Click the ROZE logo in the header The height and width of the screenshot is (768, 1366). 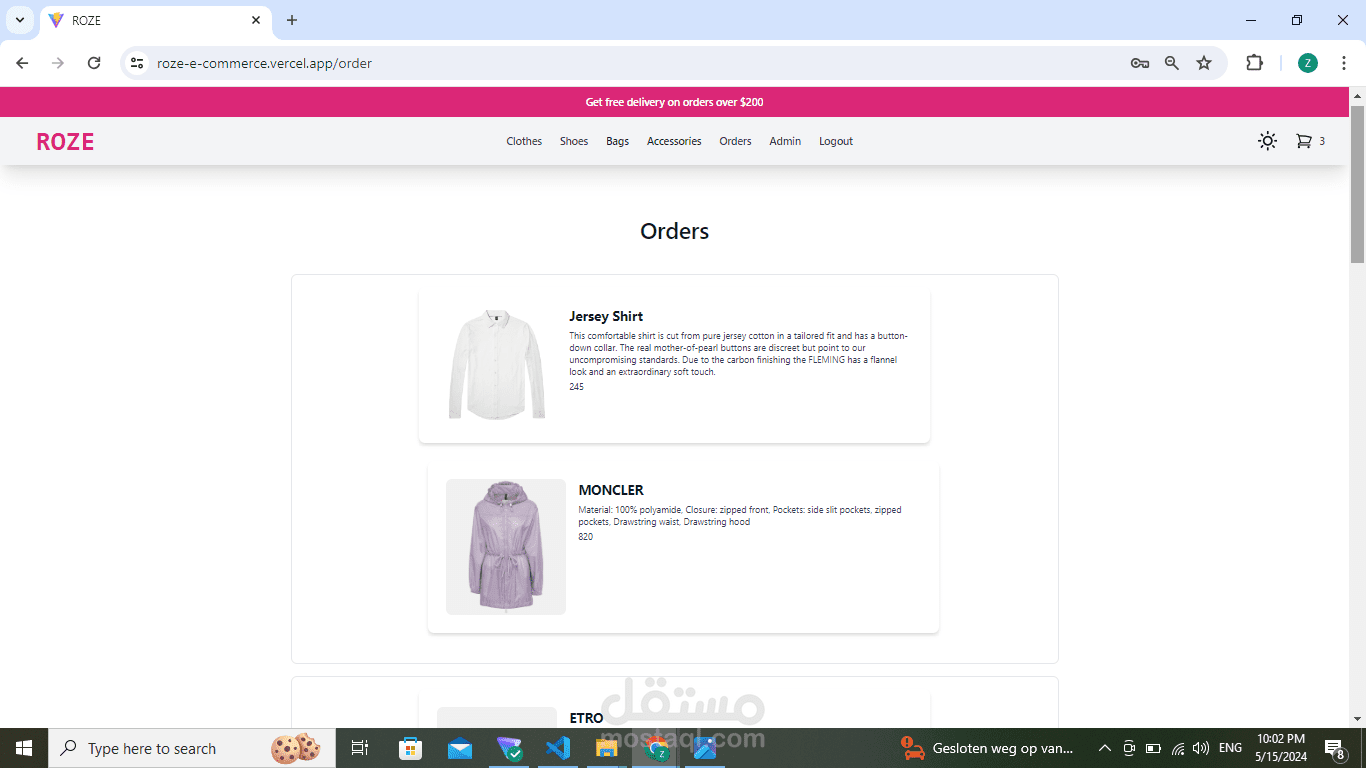click(65, 142)
